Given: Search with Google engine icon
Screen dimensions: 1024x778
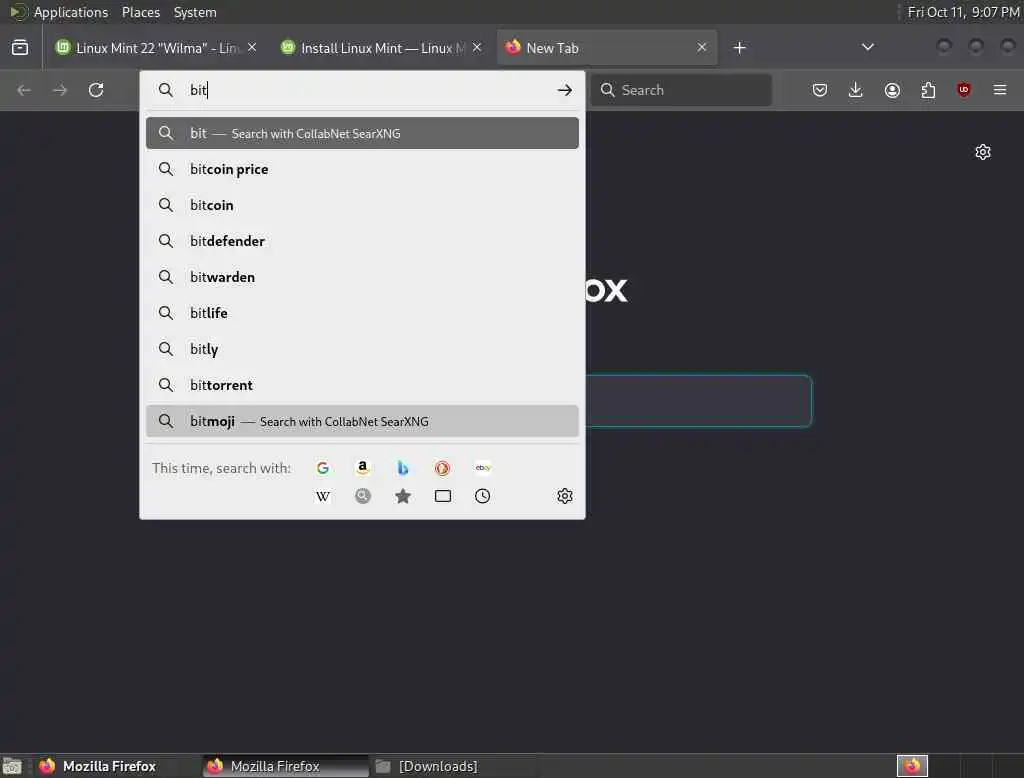Looking at the screenshot, I should point(323,468).
